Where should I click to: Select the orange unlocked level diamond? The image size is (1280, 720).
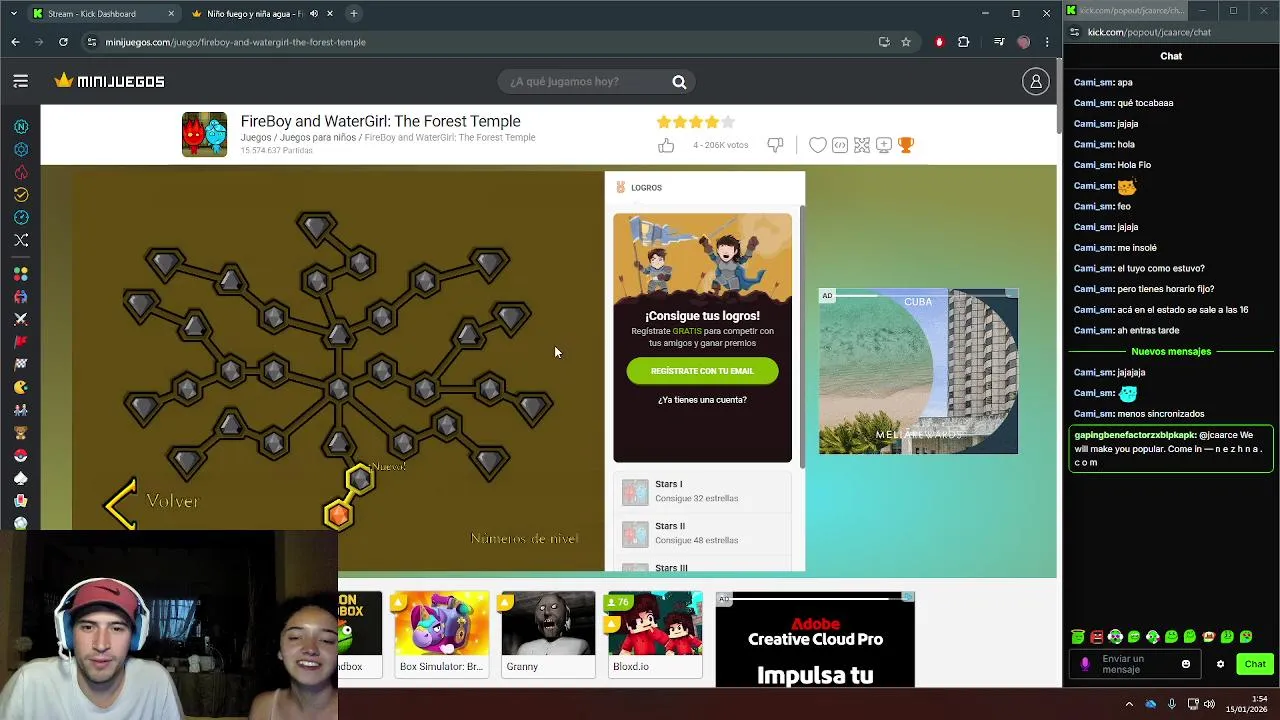pos(338,516)
